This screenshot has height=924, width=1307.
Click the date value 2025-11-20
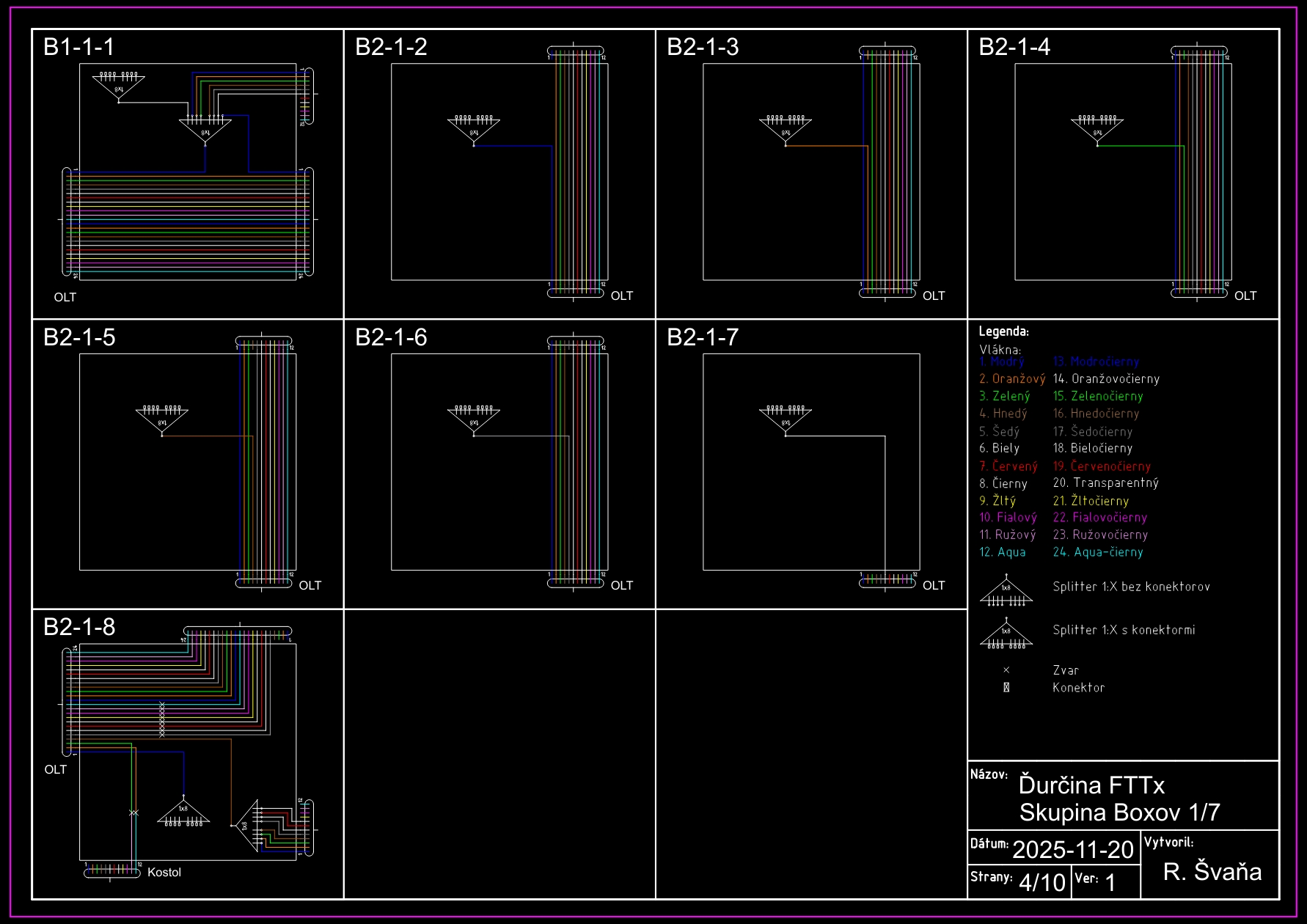[1073, 850]
